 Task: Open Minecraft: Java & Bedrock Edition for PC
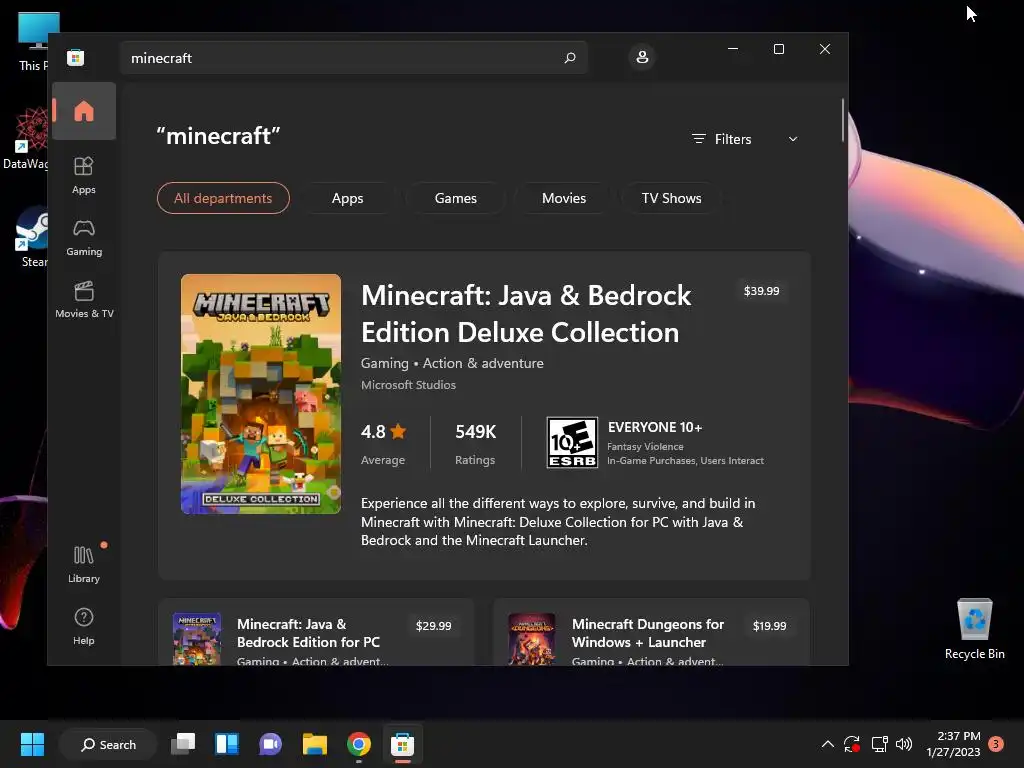308,633
